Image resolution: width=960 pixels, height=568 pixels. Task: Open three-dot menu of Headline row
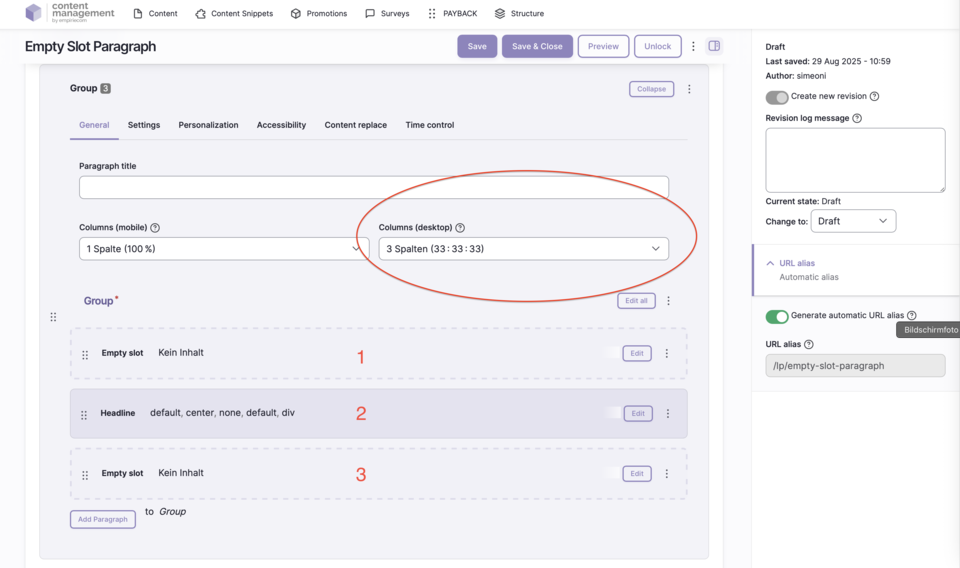tap(668, 414)
